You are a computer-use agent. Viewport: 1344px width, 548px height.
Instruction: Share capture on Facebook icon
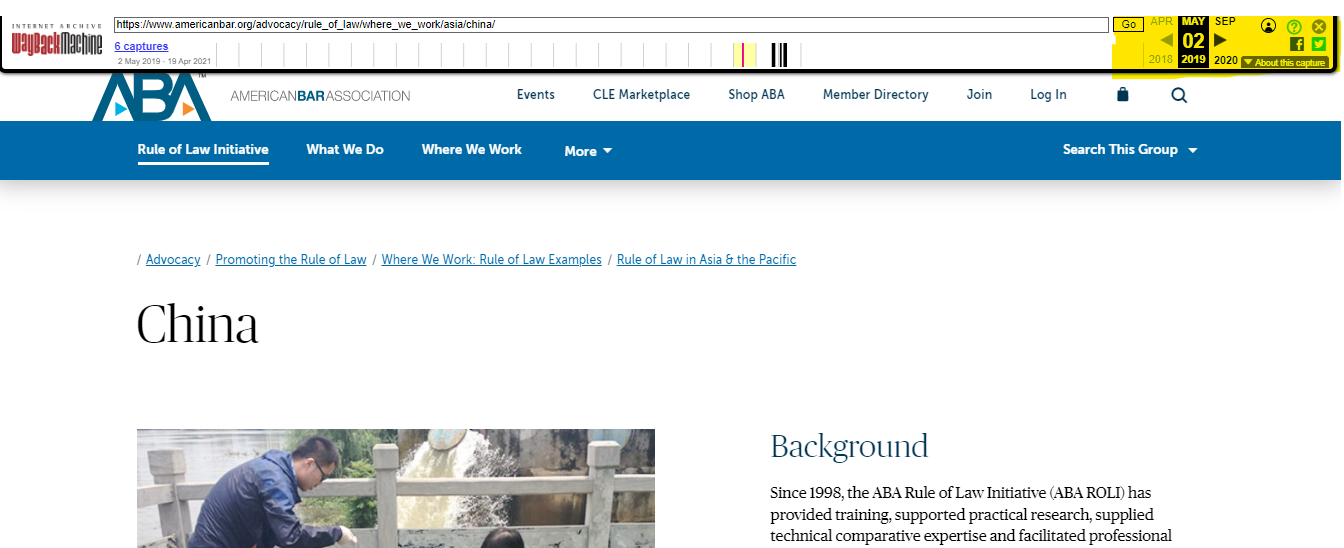pyautogui.click(x=1297, y=44)
